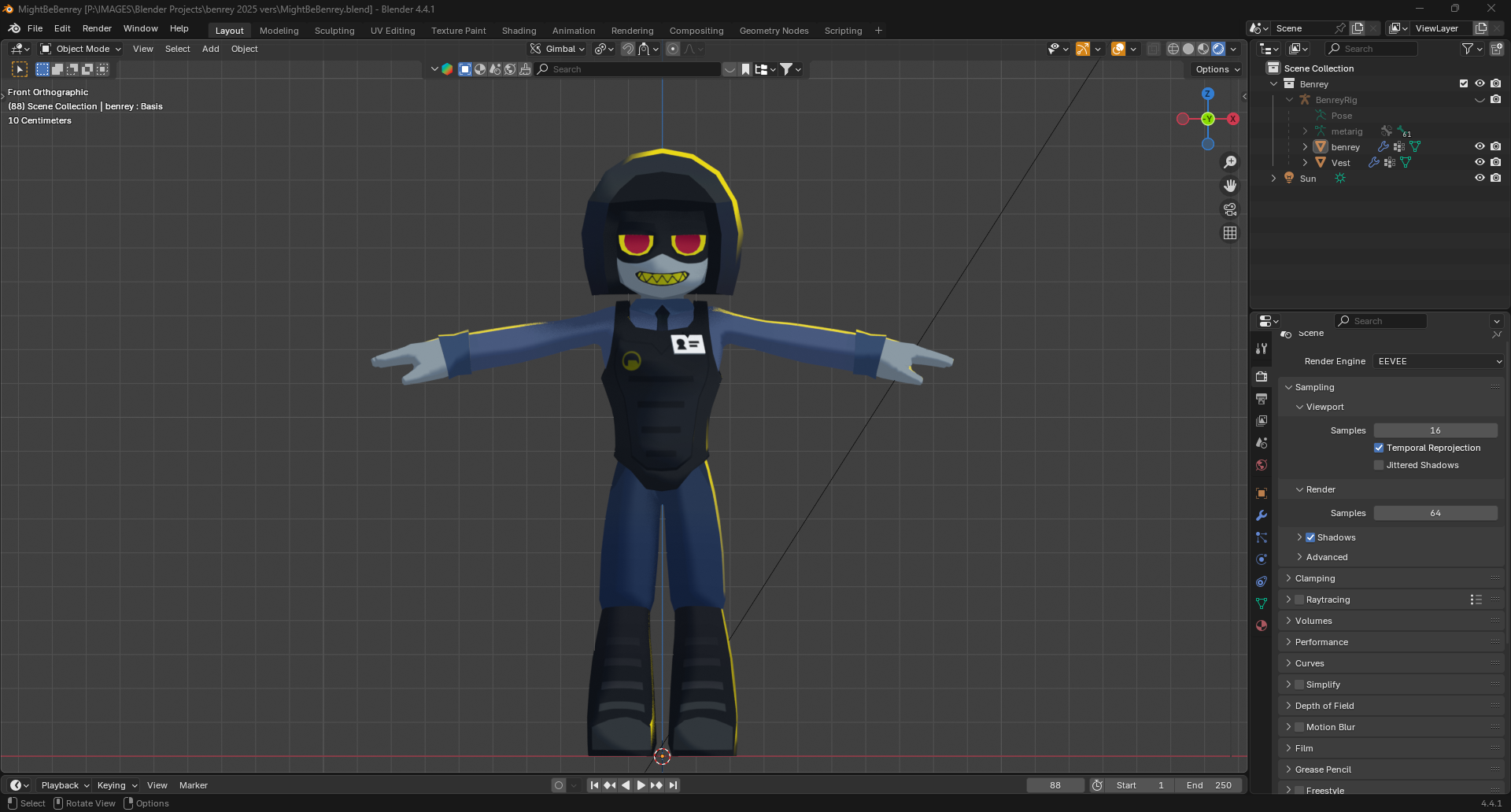Uncheck Temporal Reprojection
1511x812 pixels.
[x=1379, y=448]
